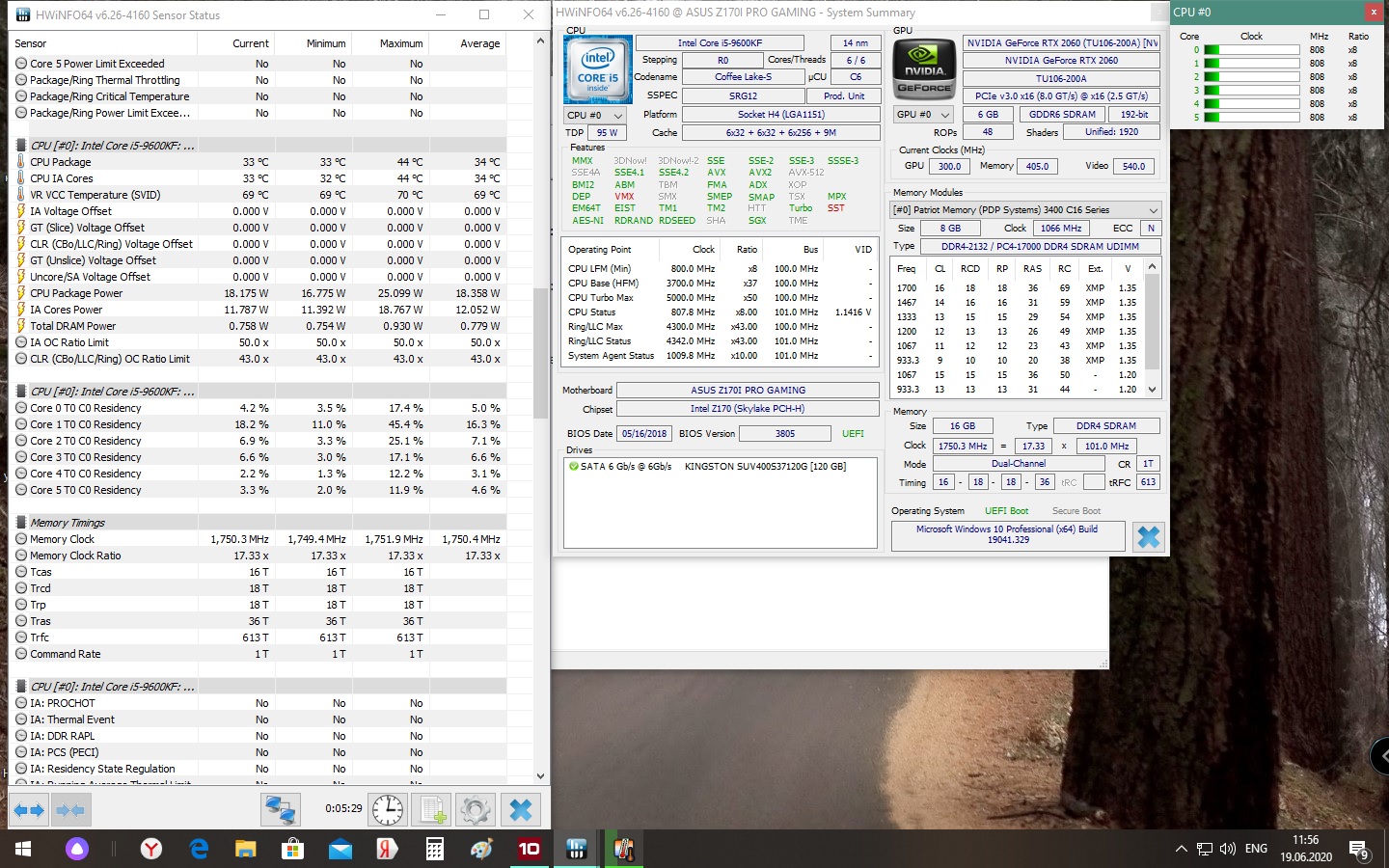
Task: Select the CPU Package Power sensor row
Action: [258, 293]
